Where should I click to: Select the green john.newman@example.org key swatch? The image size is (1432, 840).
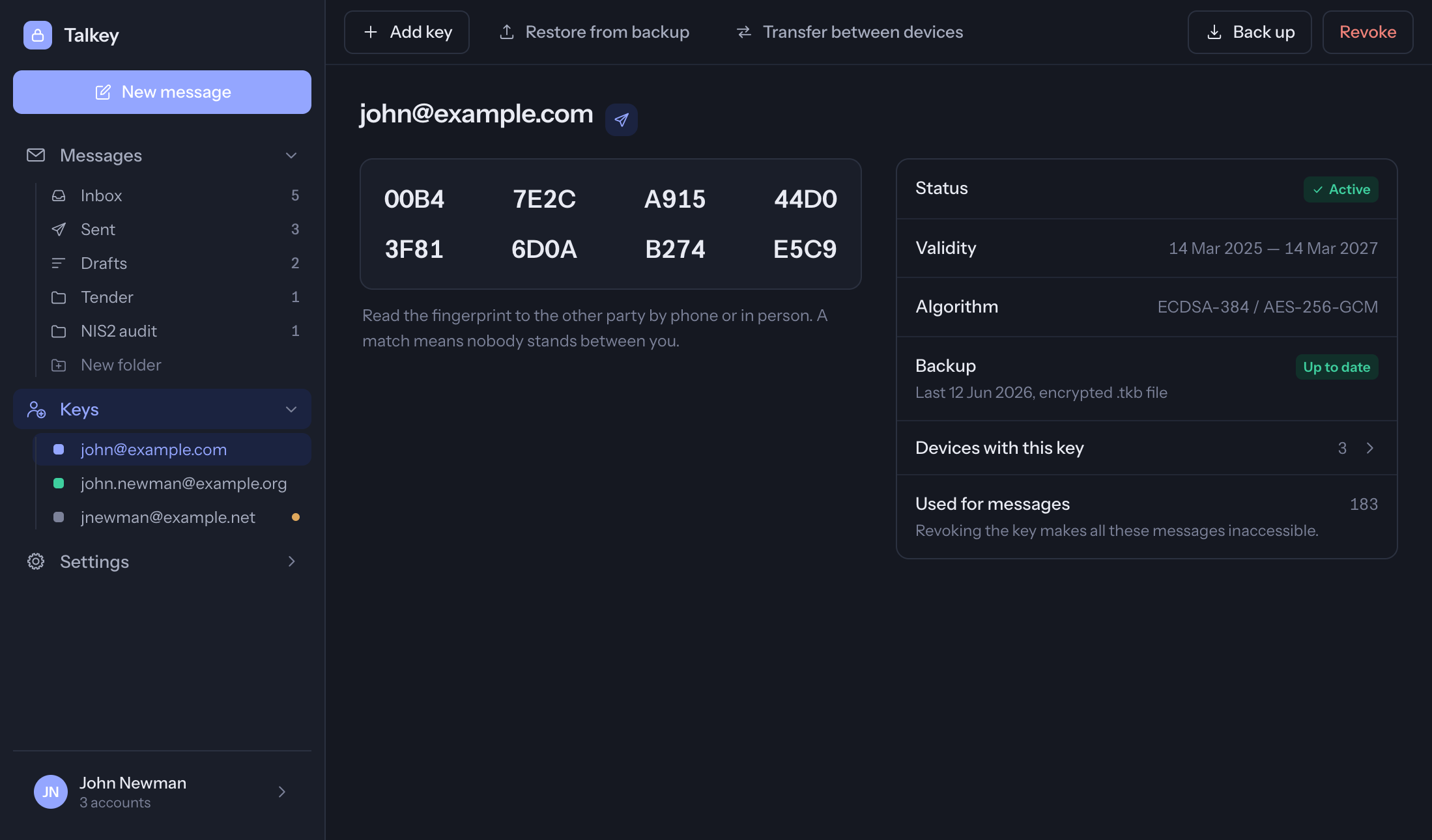(x=59, y=483)
